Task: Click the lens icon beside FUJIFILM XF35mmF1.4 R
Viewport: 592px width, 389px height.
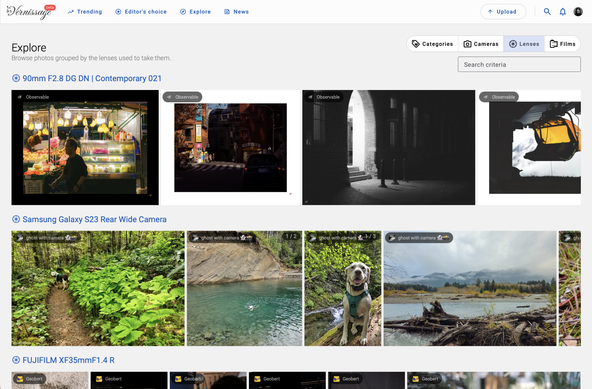Action: (16, 360)
